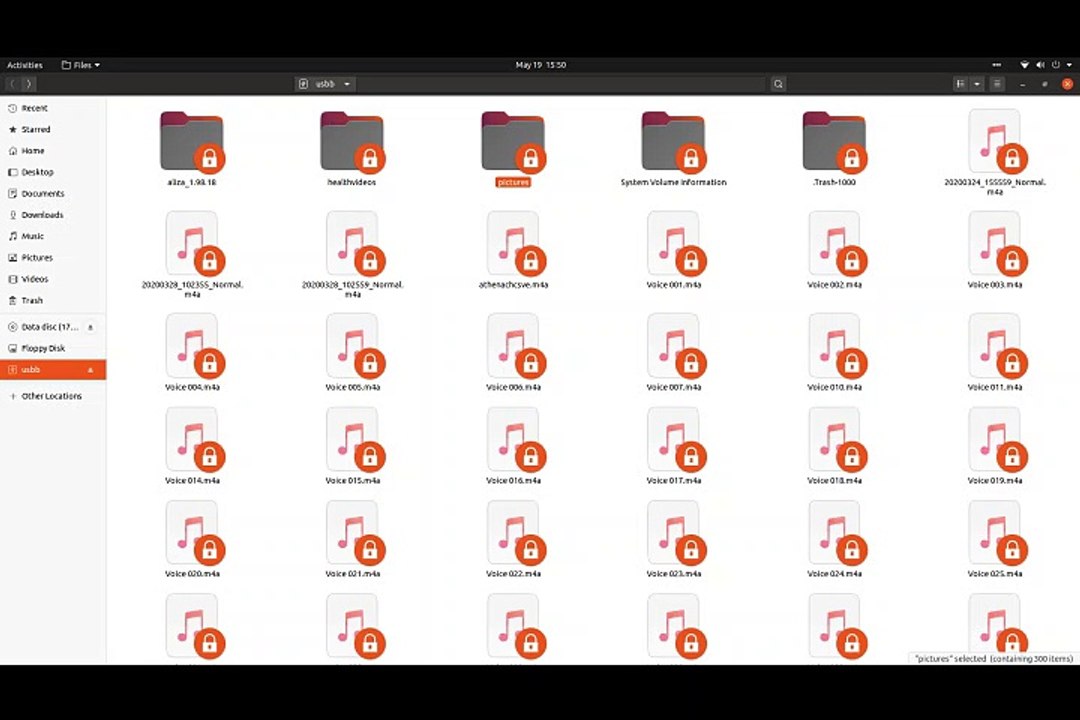This screenshot has width=1080, height=720.
Task: Click the Voice 024.m4a file name
Action: tap(834, 574)
